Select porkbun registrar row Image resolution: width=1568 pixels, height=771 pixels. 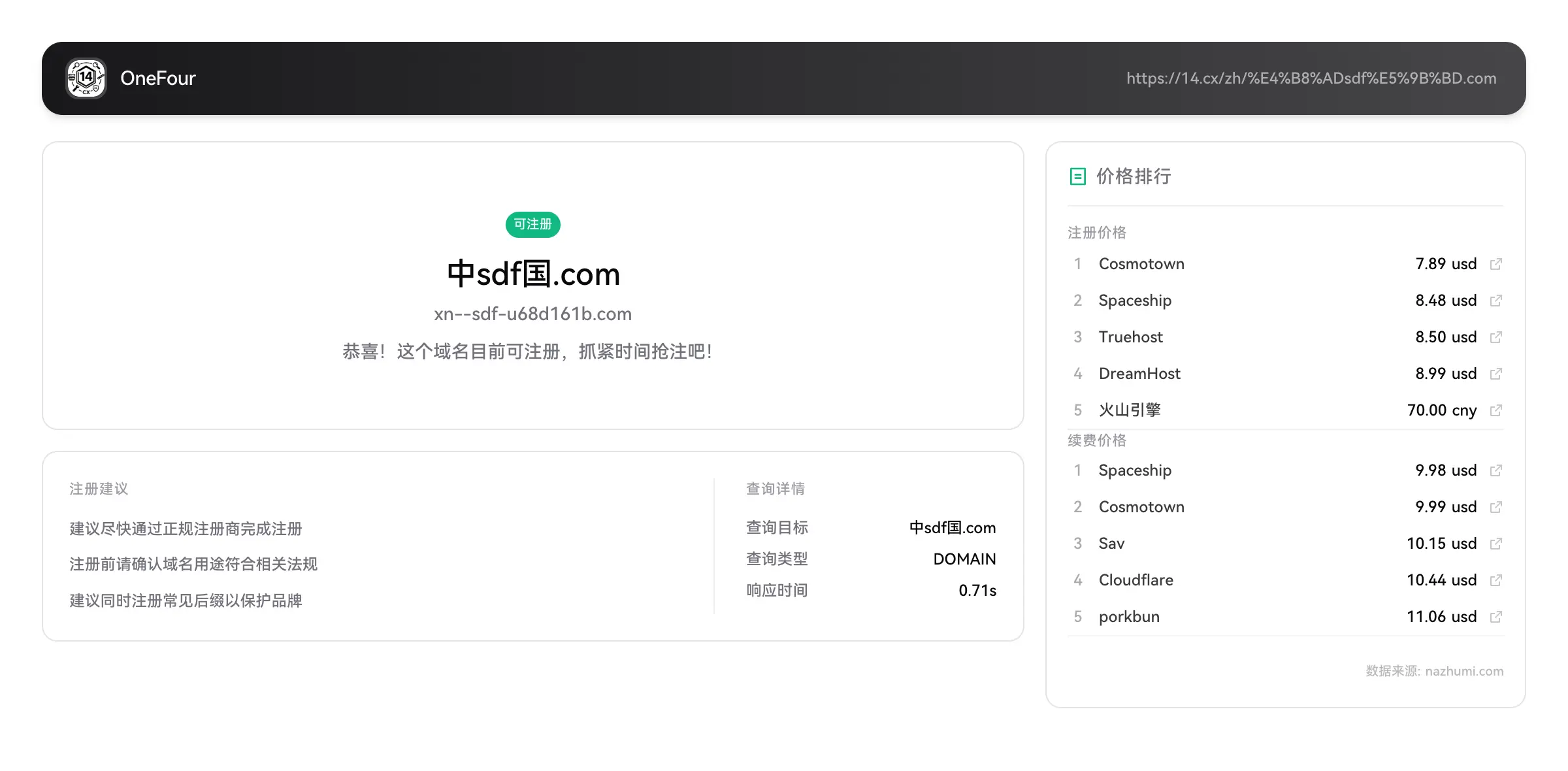coord(1286,617)
